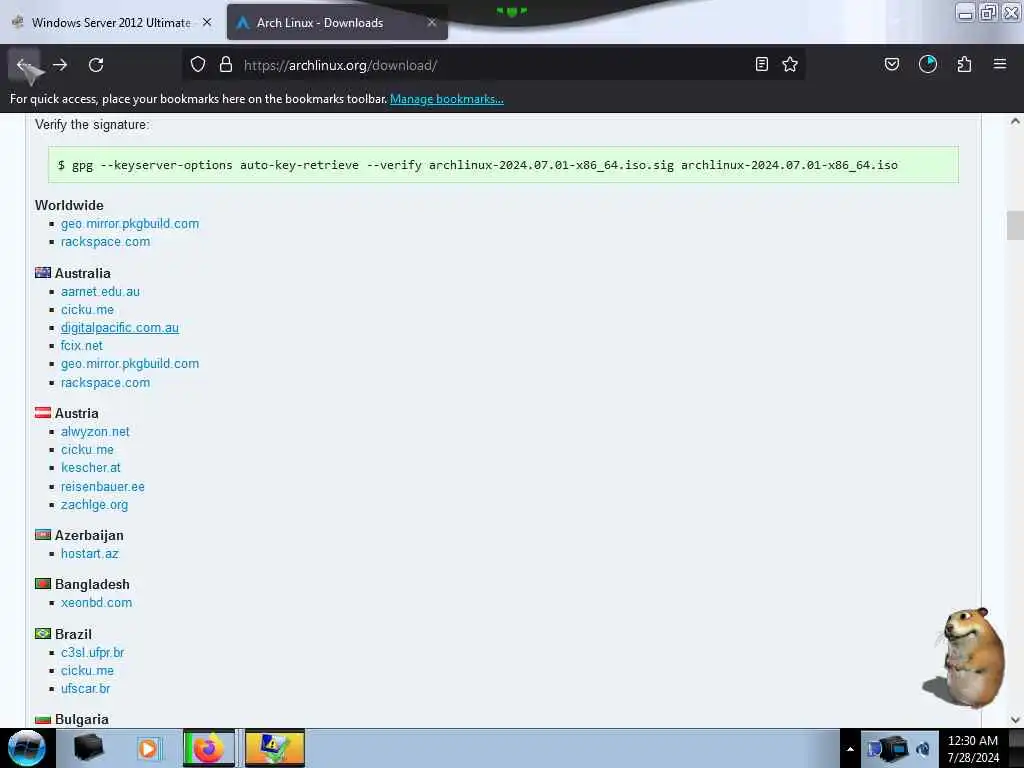The height and width of the screenshot is (768, 1024).
Task: Go back with the browser back arrow
Action: (24, 65)
